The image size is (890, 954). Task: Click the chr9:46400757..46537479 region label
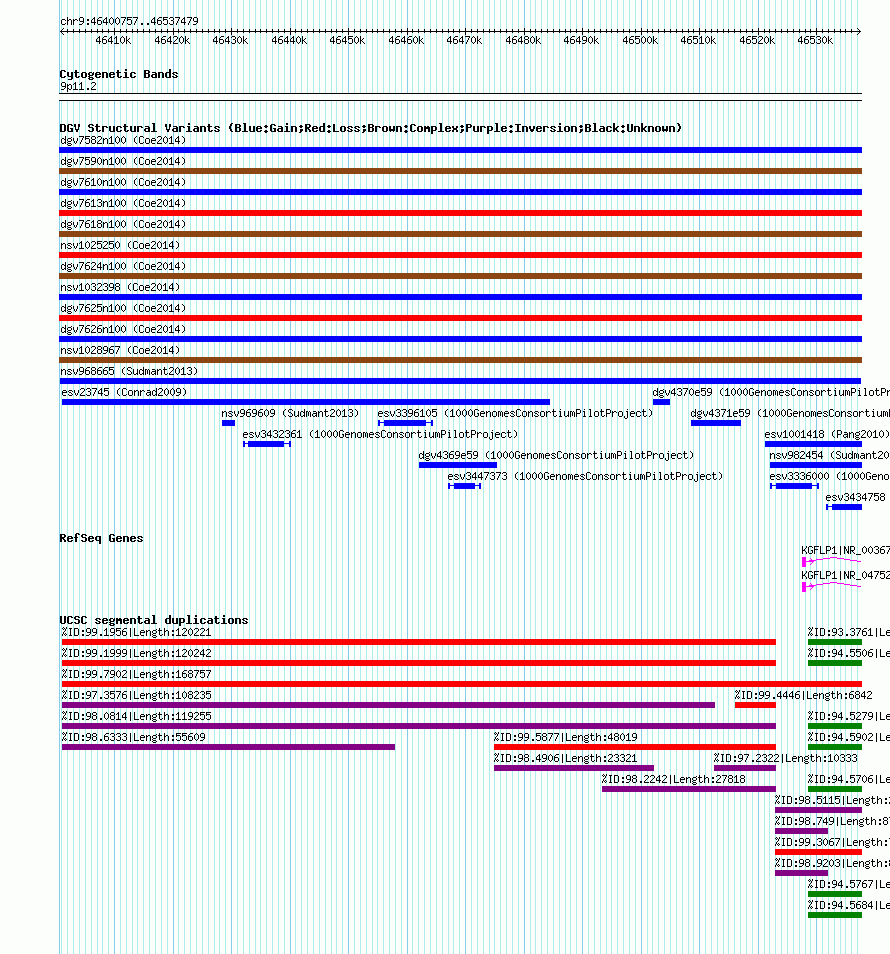pyautogui.click(x=129, y=21)
